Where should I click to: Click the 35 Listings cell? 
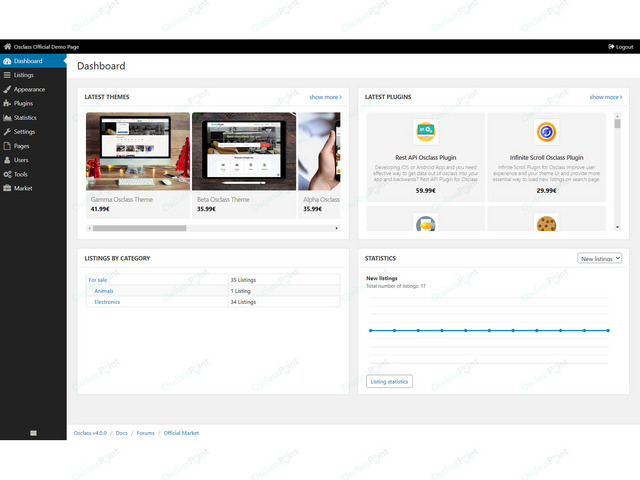284,280
